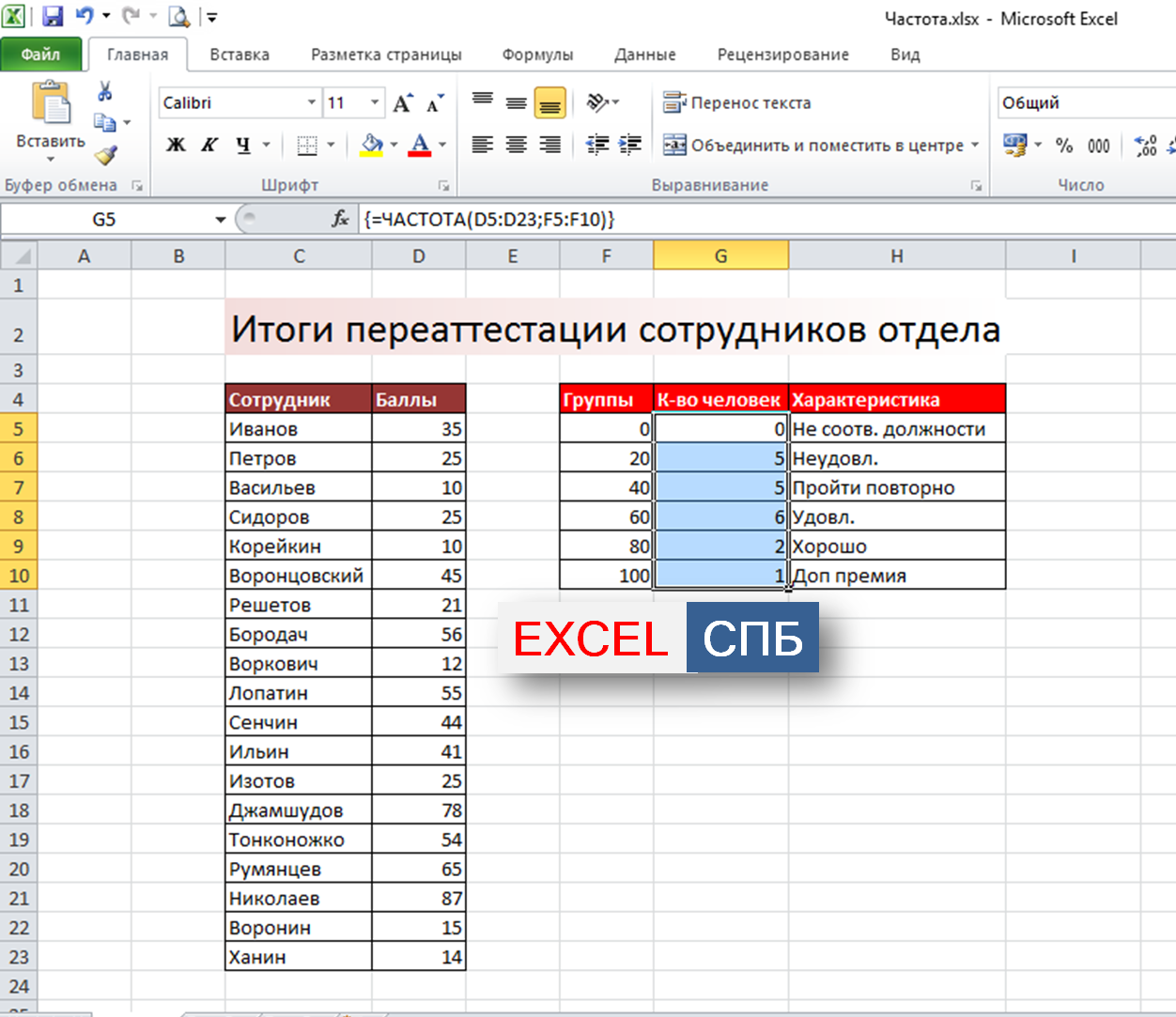Click the Increase Font Size icon

(402, 103)
